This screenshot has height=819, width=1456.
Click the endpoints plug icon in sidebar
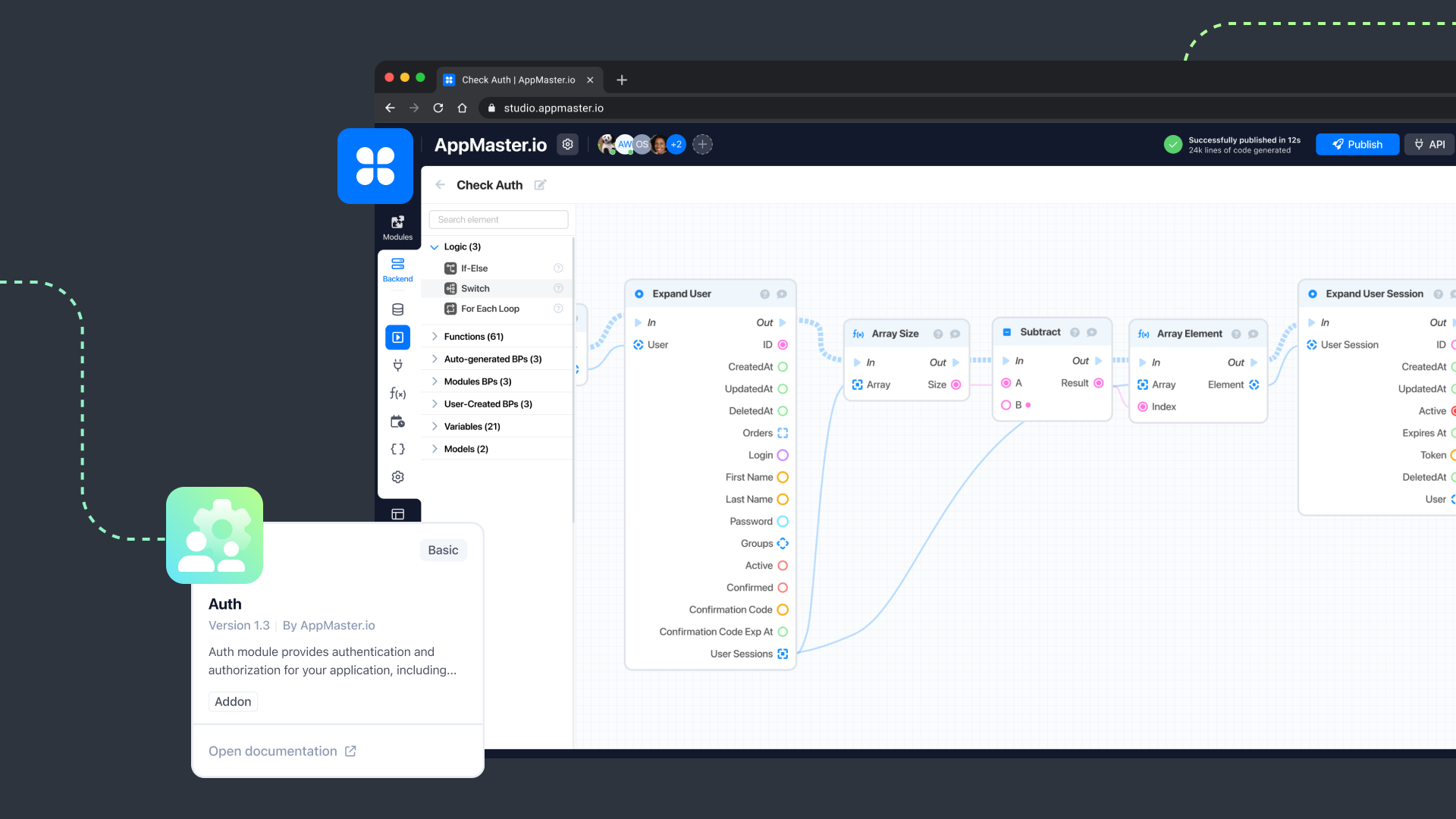[397, 366]
